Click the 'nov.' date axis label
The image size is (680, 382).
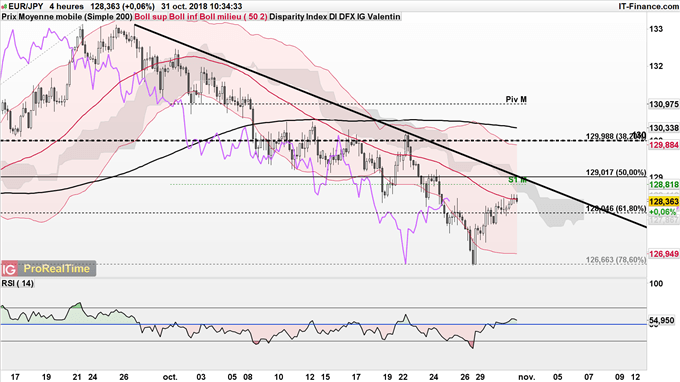coord(527,377)
